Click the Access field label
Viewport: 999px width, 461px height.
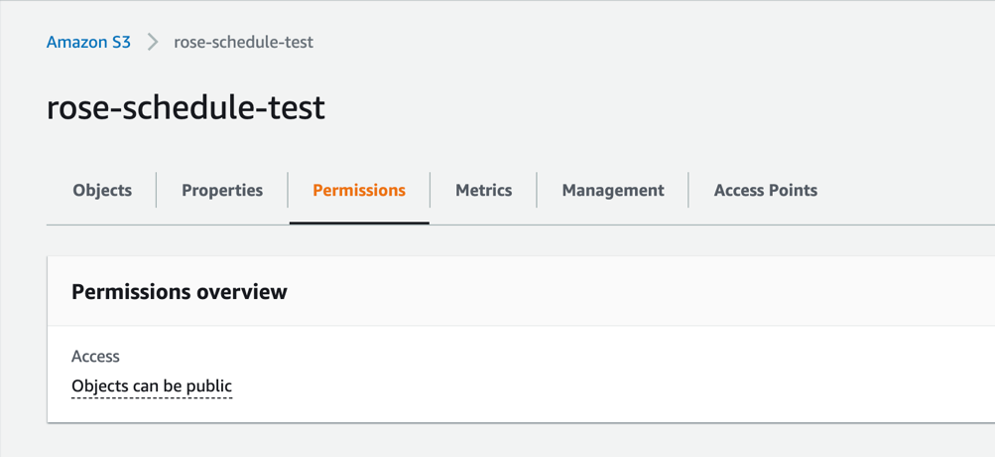95,356
